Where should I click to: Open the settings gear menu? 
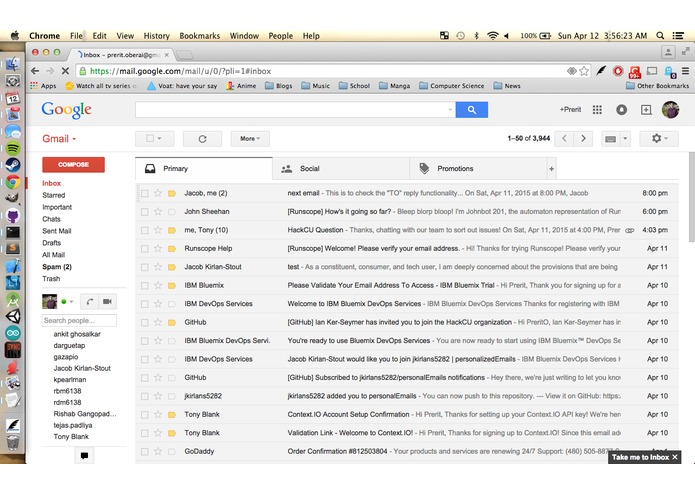pos(659,139)
